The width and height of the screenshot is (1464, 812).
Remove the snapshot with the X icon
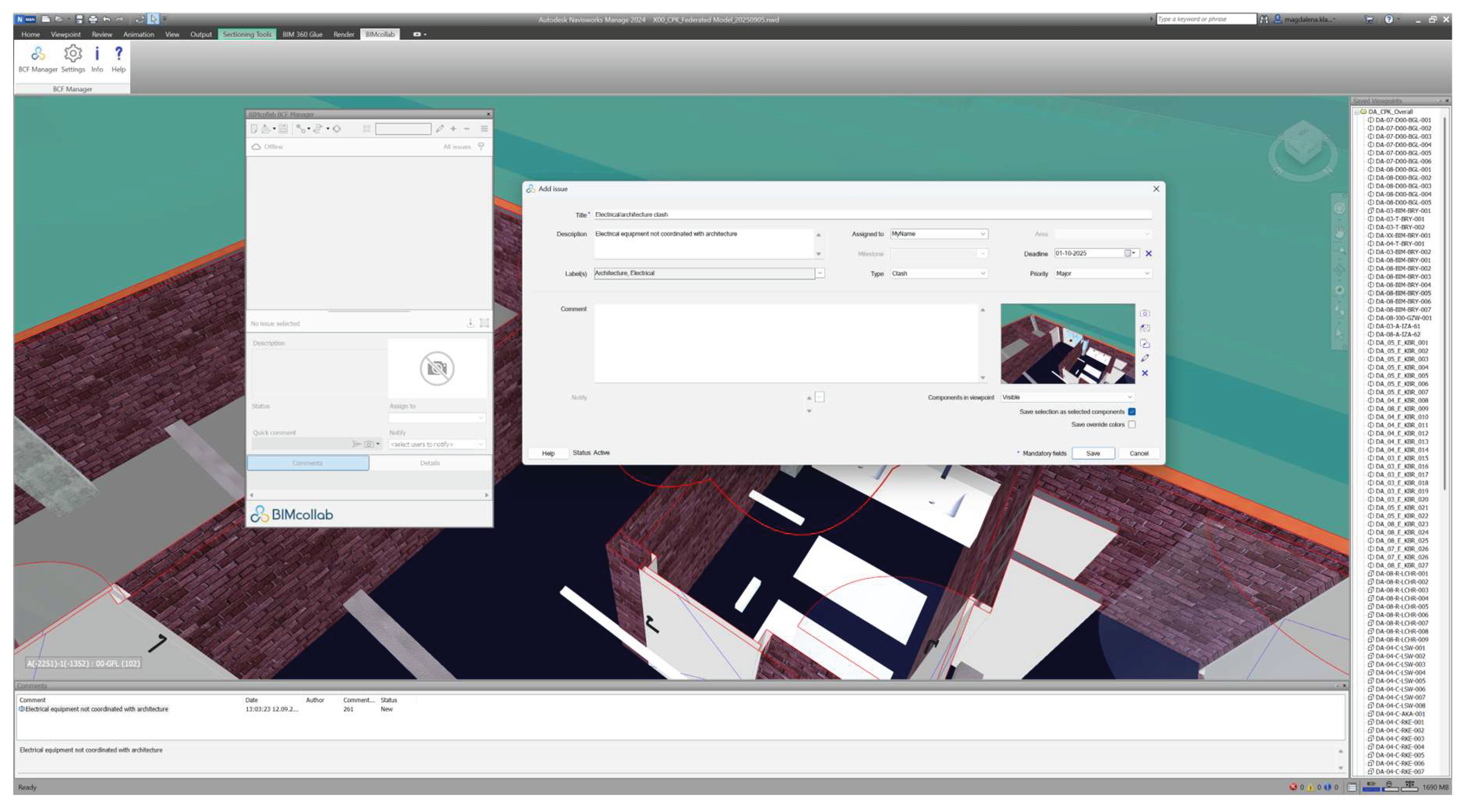pyautogui.click(x=1145, y=373)
